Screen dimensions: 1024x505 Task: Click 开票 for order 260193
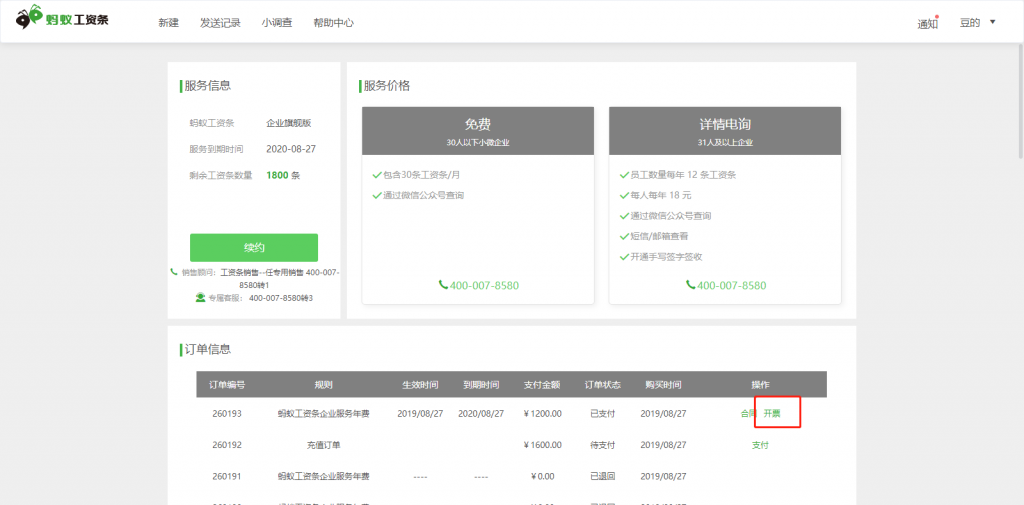772,414
